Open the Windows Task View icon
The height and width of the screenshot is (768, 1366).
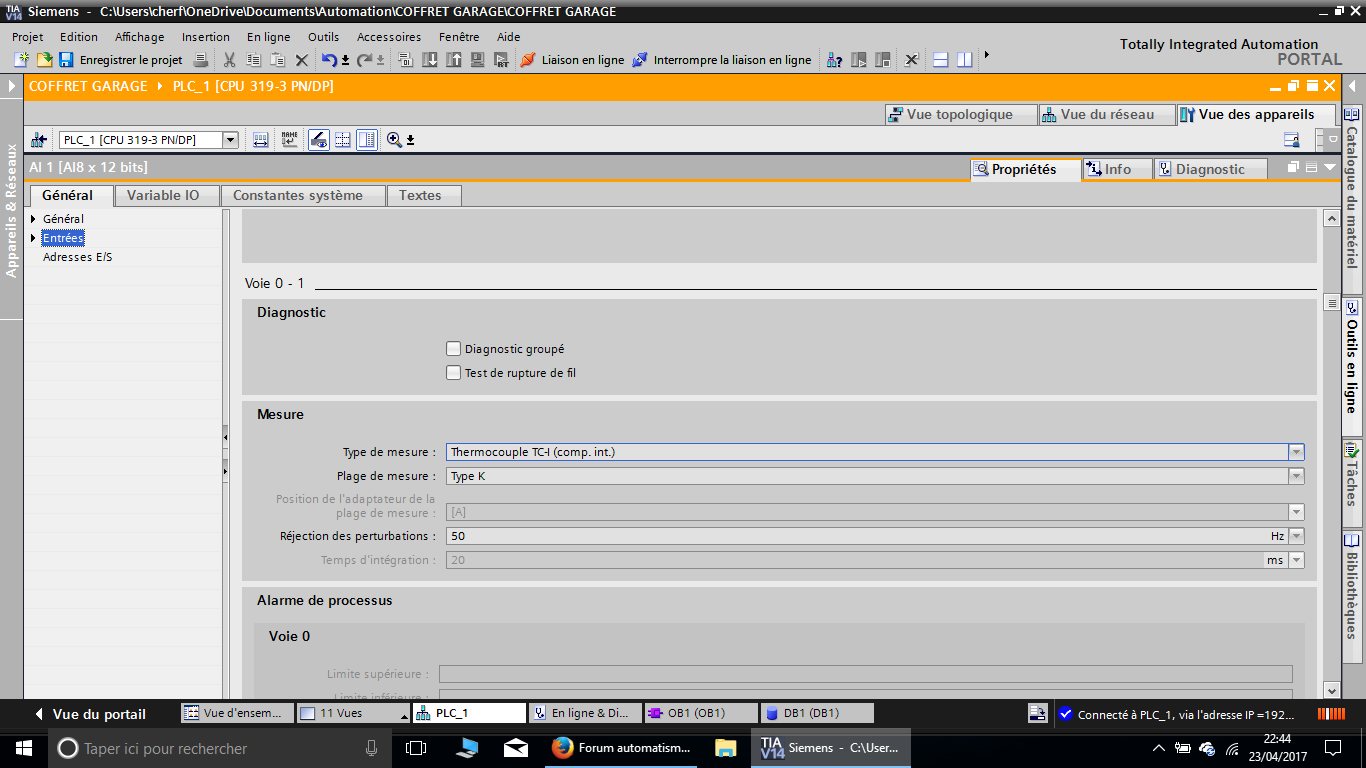click(416, 747)
